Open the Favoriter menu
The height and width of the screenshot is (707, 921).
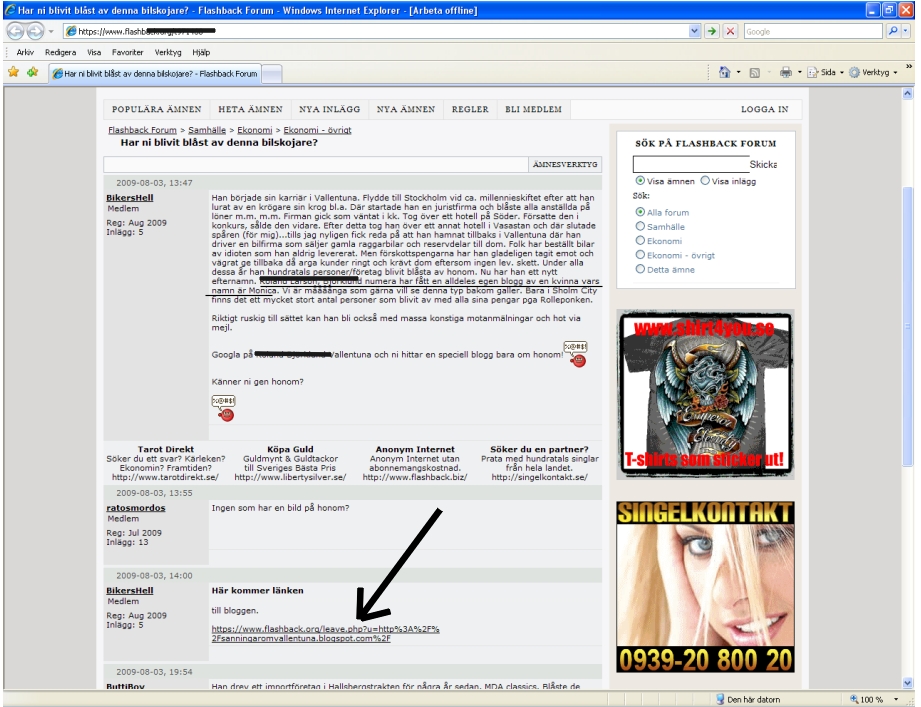(127, 52)
